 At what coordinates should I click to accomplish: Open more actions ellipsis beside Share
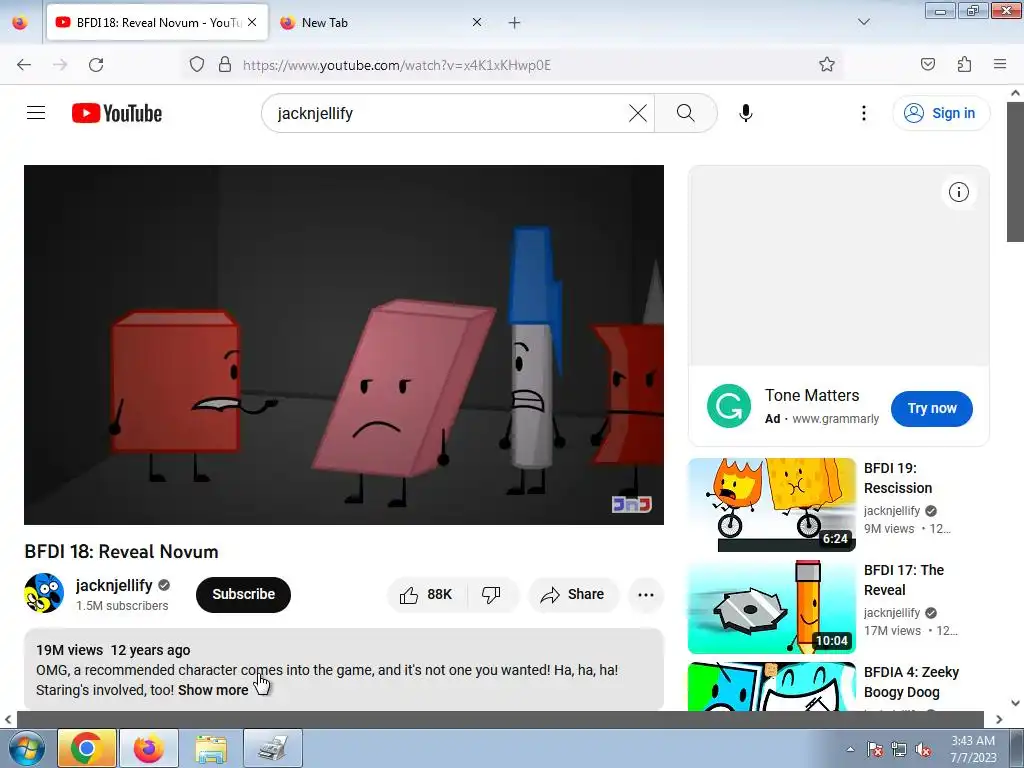point(646,594)
